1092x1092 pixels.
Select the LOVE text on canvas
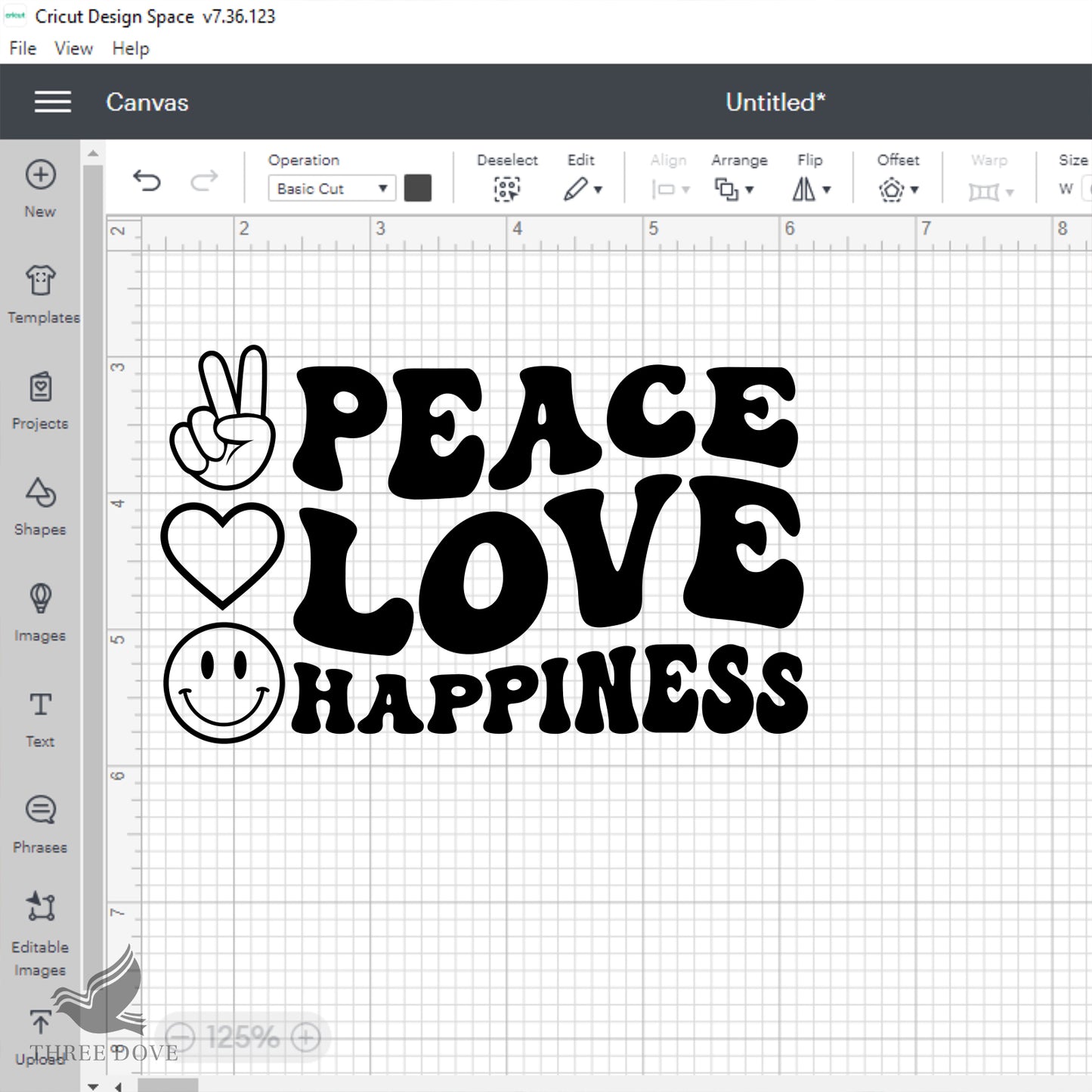pyautogui.click(x=548, y=565)
